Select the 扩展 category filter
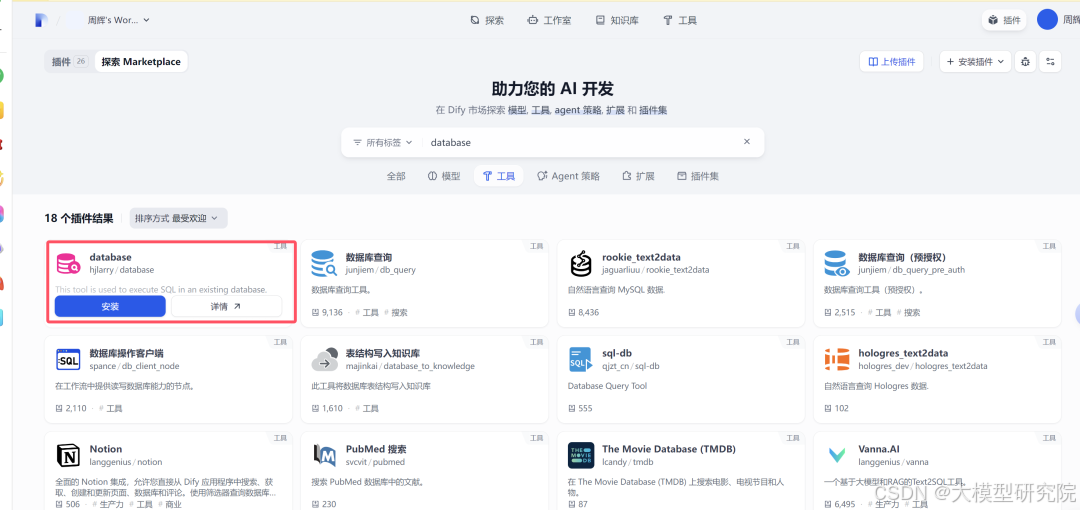Screen dimensions: 1080x510 point(638,176)
